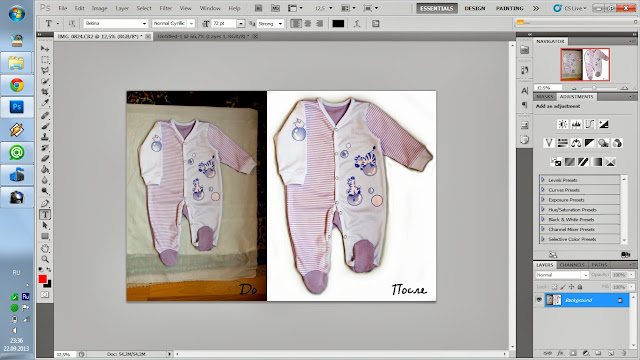Add a Curves adjustment

pos(590,124)
